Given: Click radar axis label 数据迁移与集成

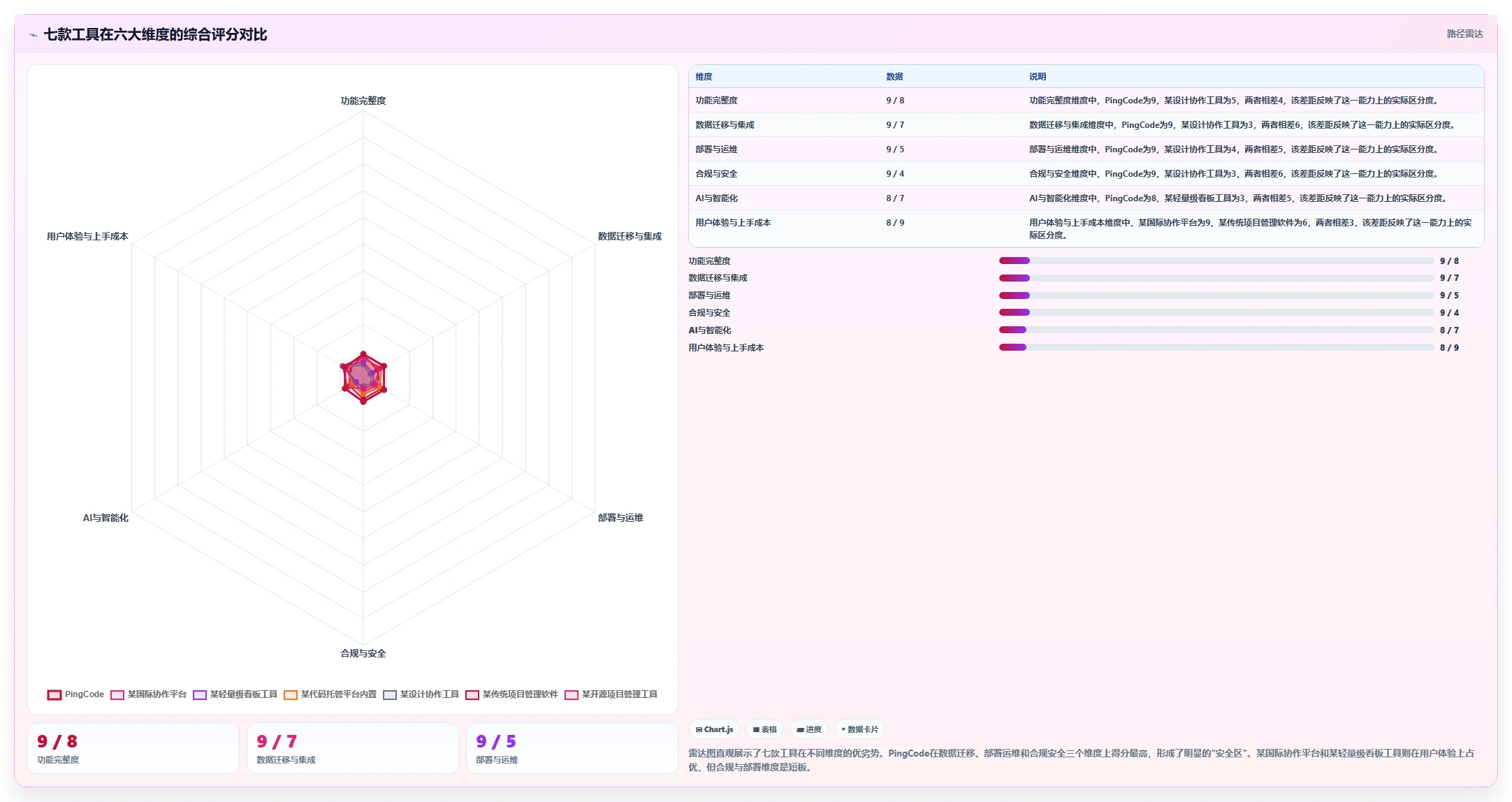Looking at the screenshot, I should 630,236.
